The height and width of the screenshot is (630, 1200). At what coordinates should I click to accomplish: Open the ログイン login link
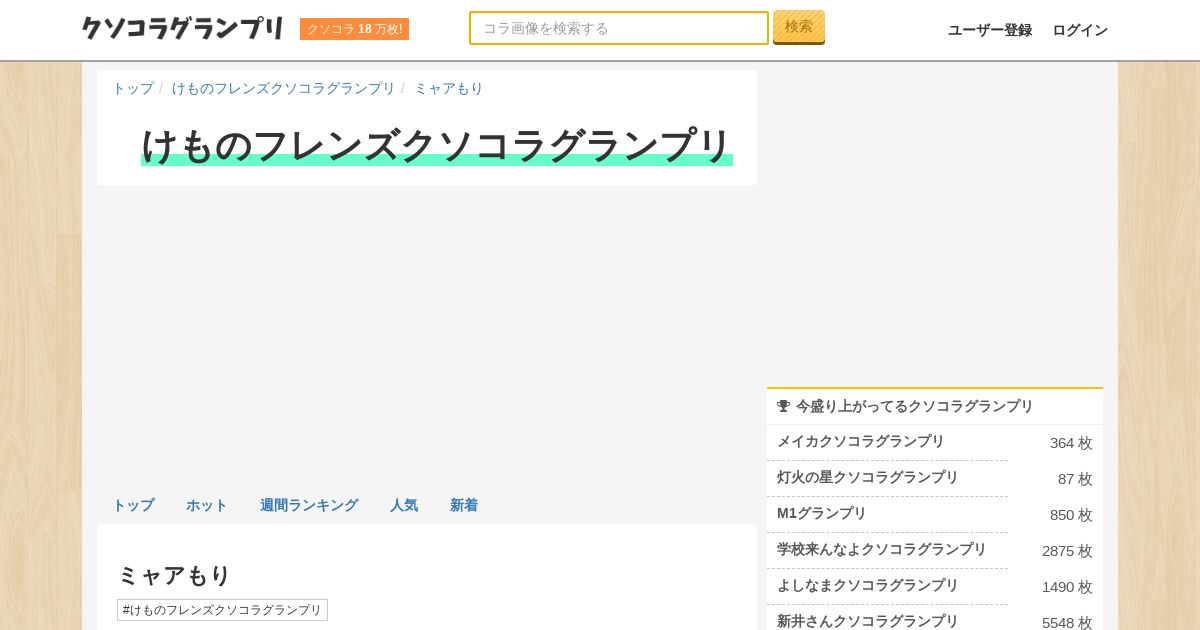1080,30
